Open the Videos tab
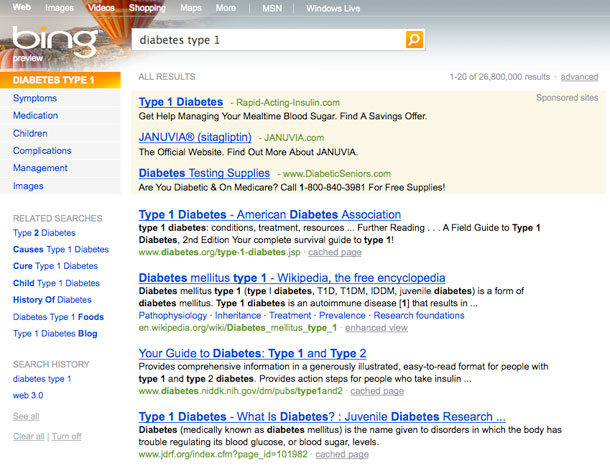Image resolution: width=610 pixels, height=466 pixels. pos(101,8)
